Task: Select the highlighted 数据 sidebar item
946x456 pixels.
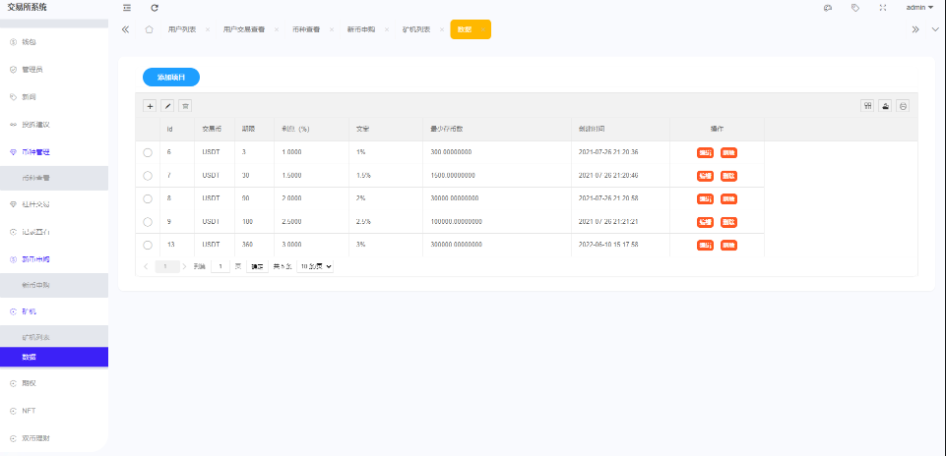Action: pos(54,357)
